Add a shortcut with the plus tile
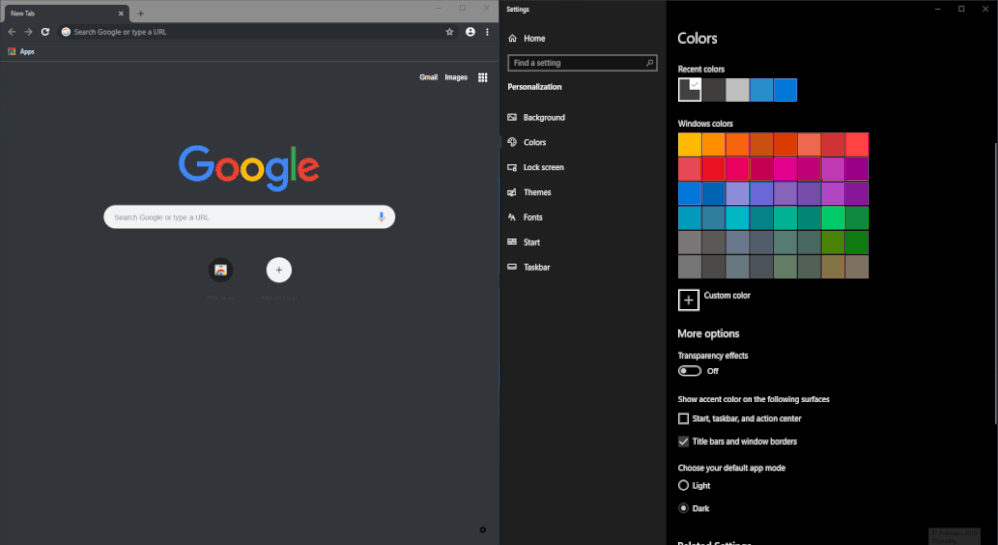Viewport: 998px width, 545px height. [x=279, y=270]
